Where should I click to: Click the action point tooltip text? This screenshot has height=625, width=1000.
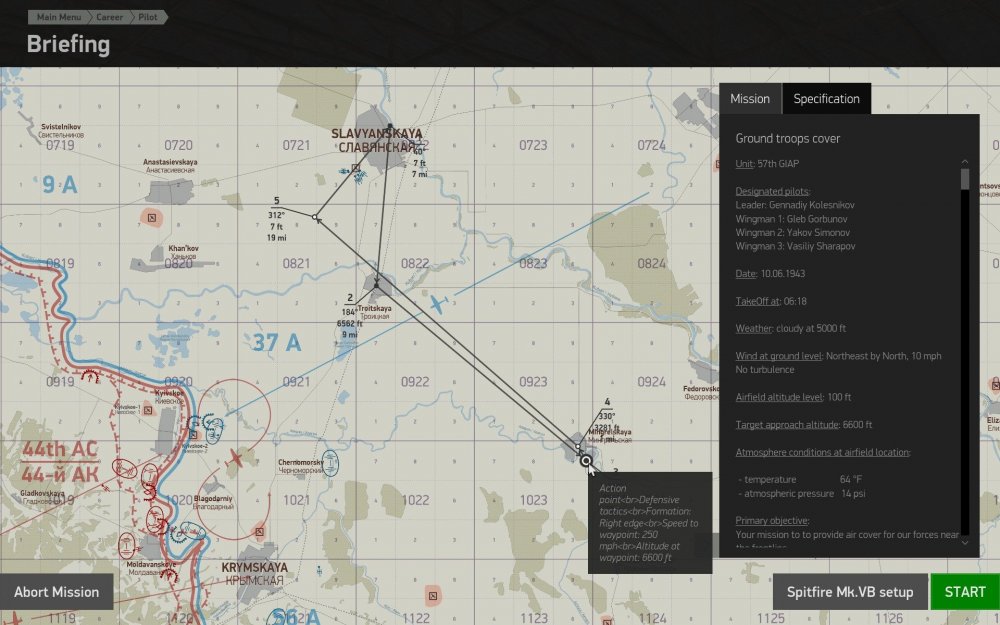649,523
